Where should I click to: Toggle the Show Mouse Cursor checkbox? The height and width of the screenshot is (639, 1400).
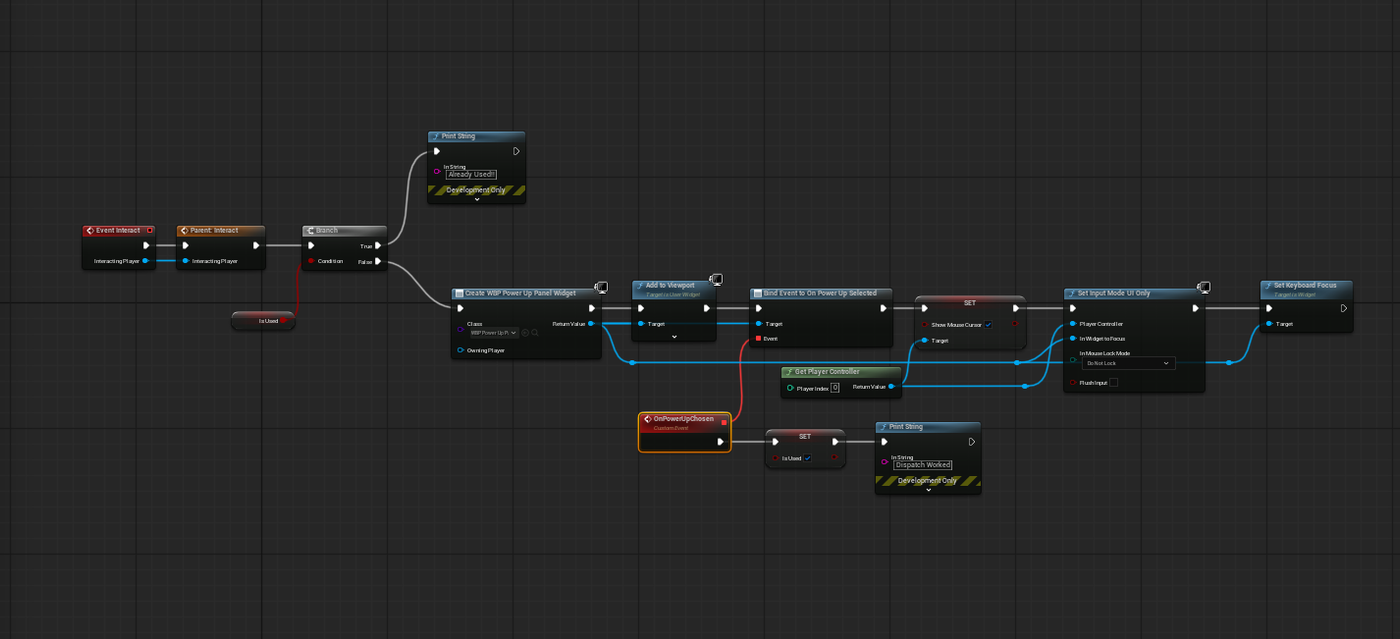(988, 325)
